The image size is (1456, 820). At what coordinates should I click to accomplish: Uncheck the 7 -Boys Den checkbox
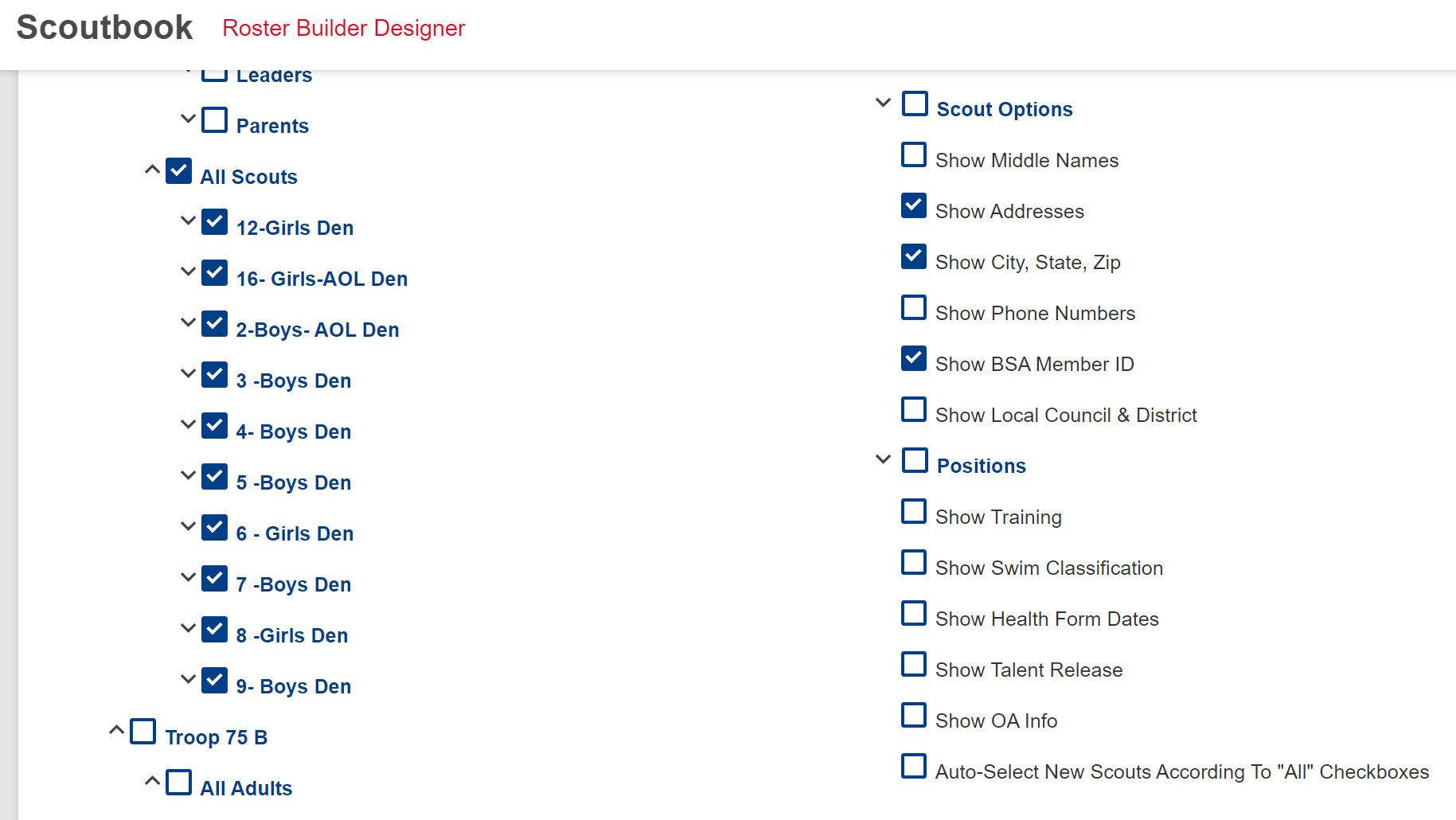coord(214,579)
